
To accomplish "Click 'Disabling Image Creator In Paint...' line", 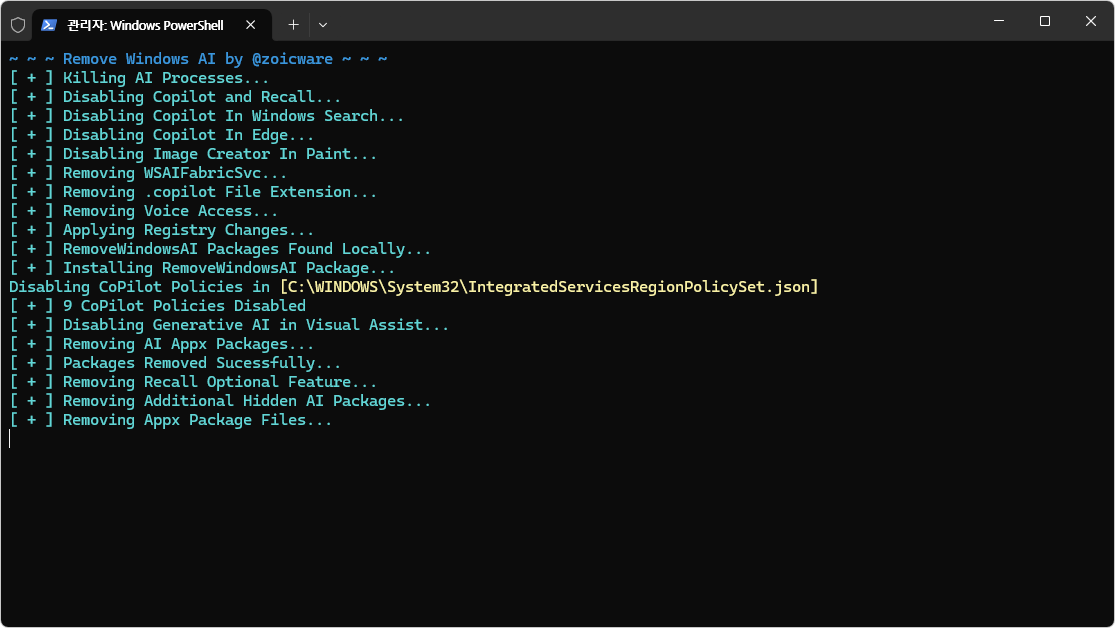I will point(193,154).
